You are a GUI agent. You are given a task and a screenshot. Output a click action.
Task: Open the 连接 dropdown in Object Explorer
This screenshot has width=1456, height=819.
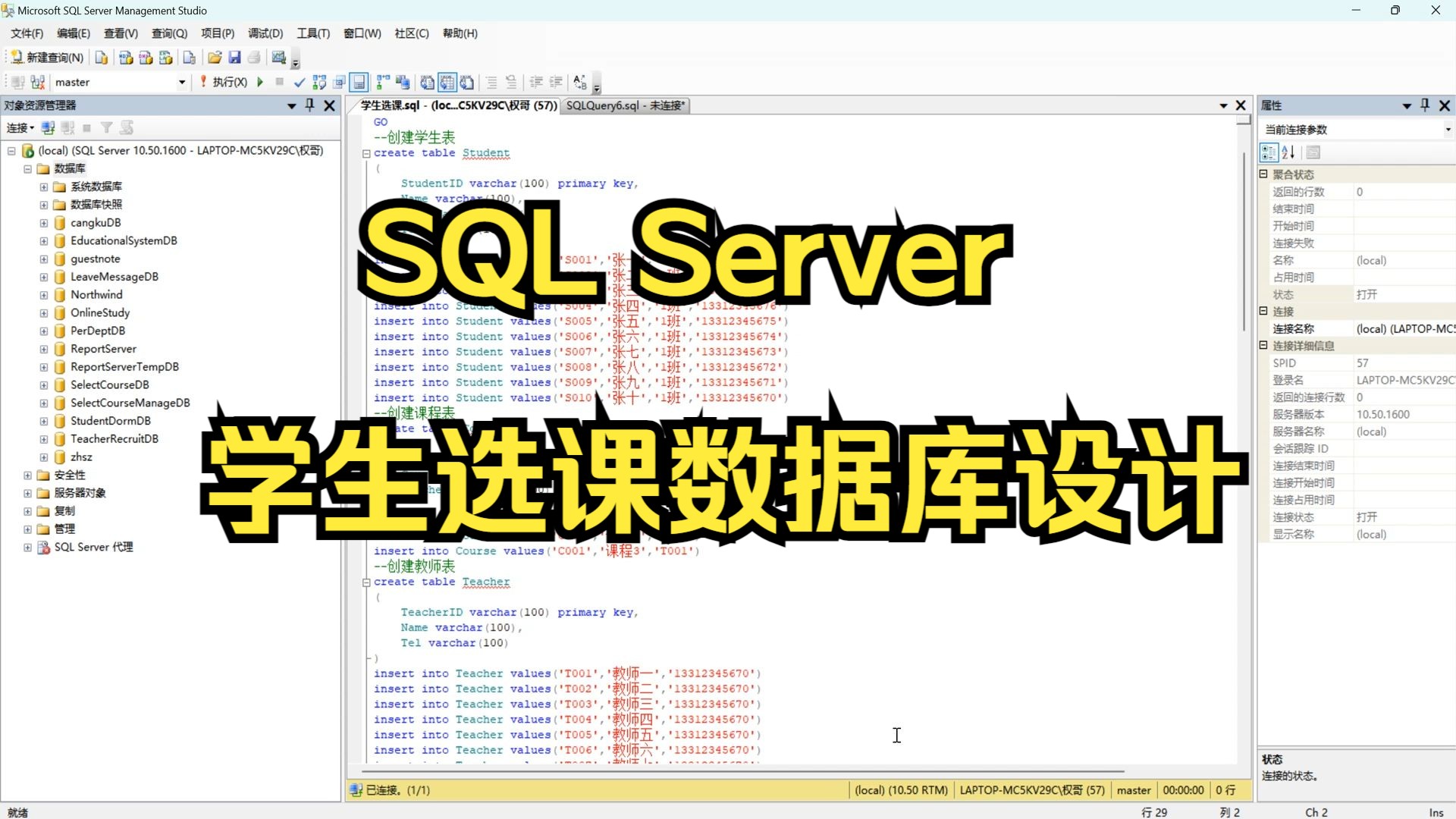(x=20, y=128)
